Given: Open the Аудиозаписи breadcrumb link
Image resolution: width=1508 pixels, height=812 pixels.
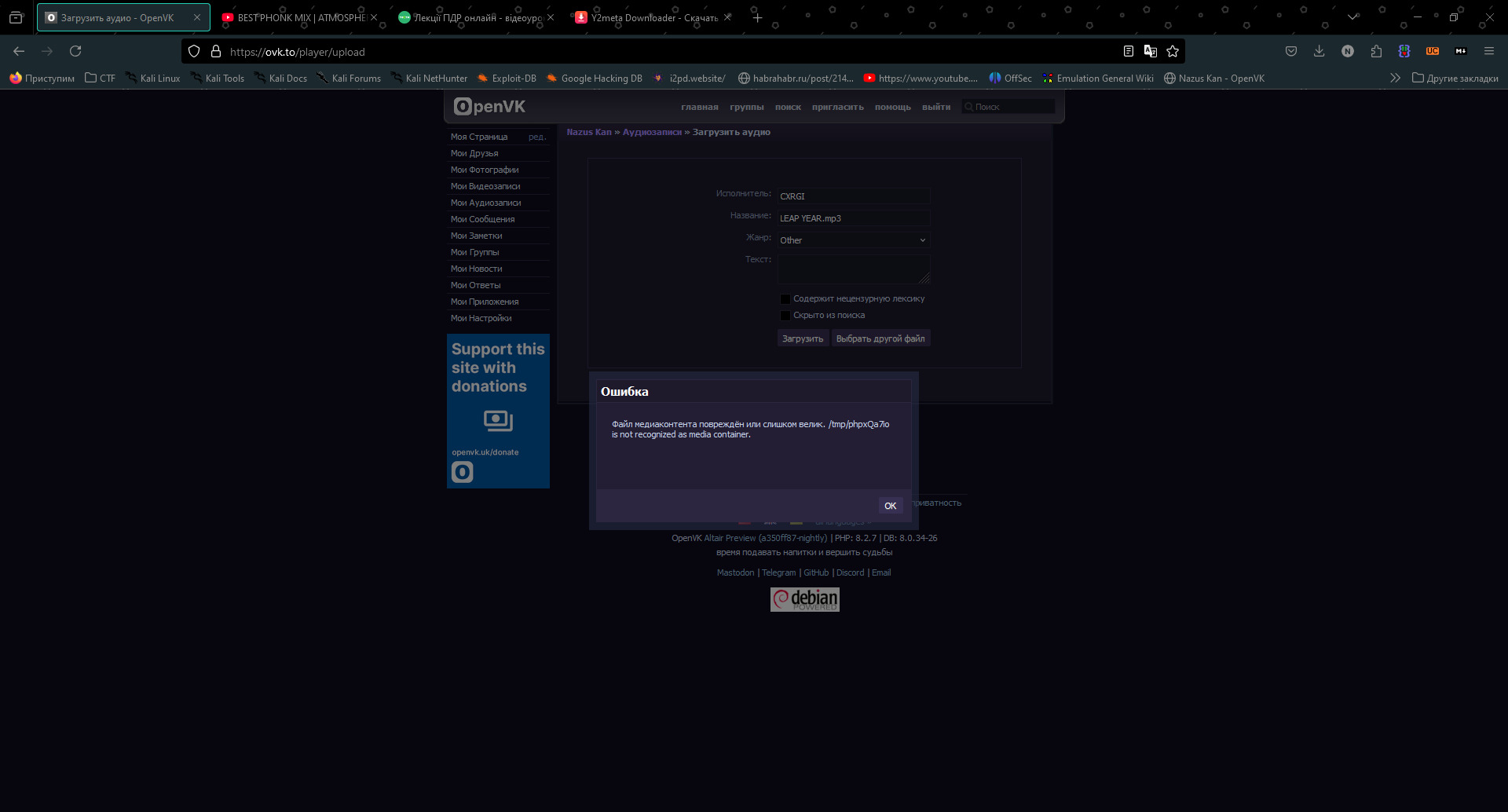Looking at the screenshot, I should coord(652,132).
